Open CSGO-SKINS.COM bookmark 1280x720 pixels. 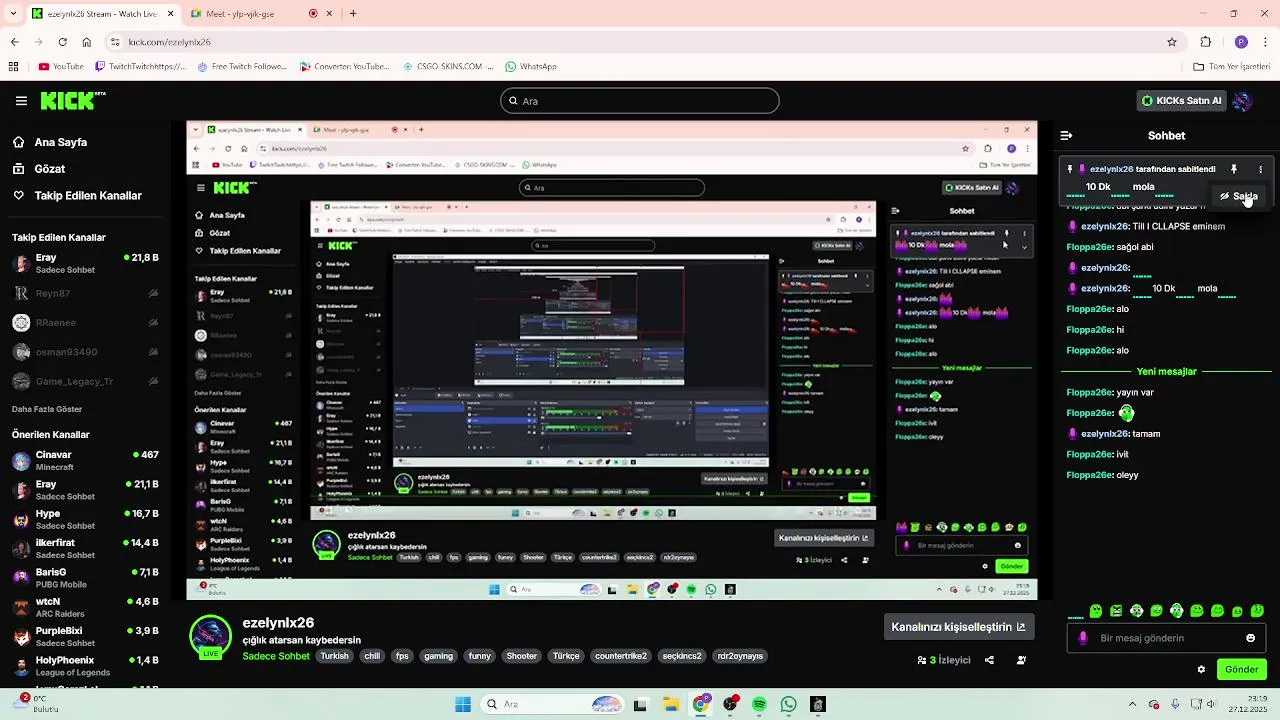coord(447,67)
